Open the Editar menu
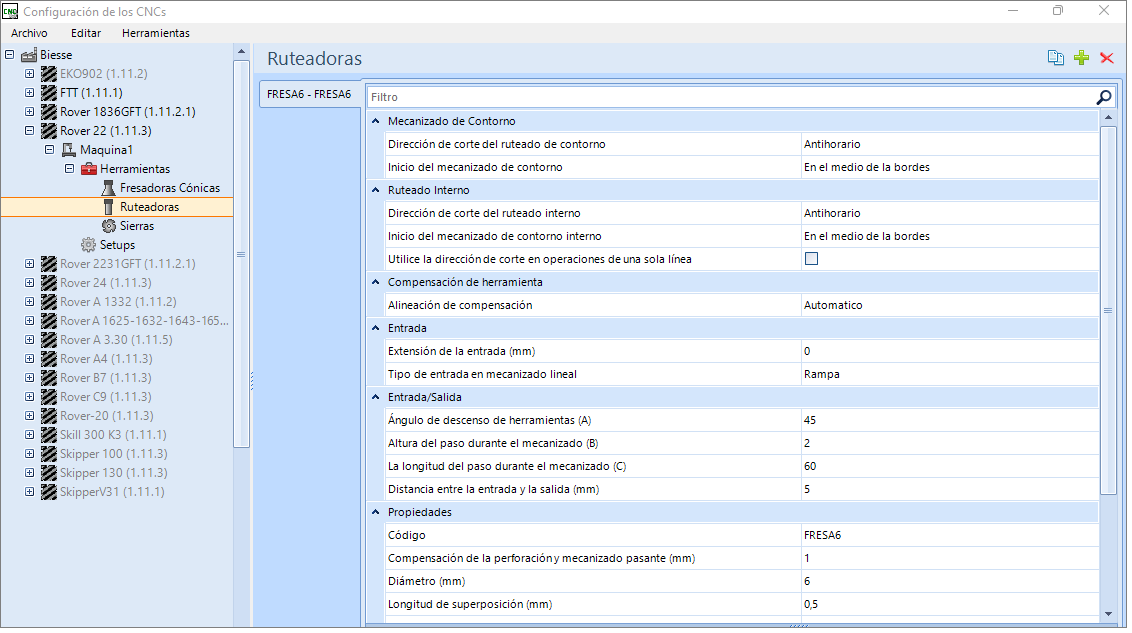The height and width of the screenshot is (633, 1132). [x=86, y=33]
